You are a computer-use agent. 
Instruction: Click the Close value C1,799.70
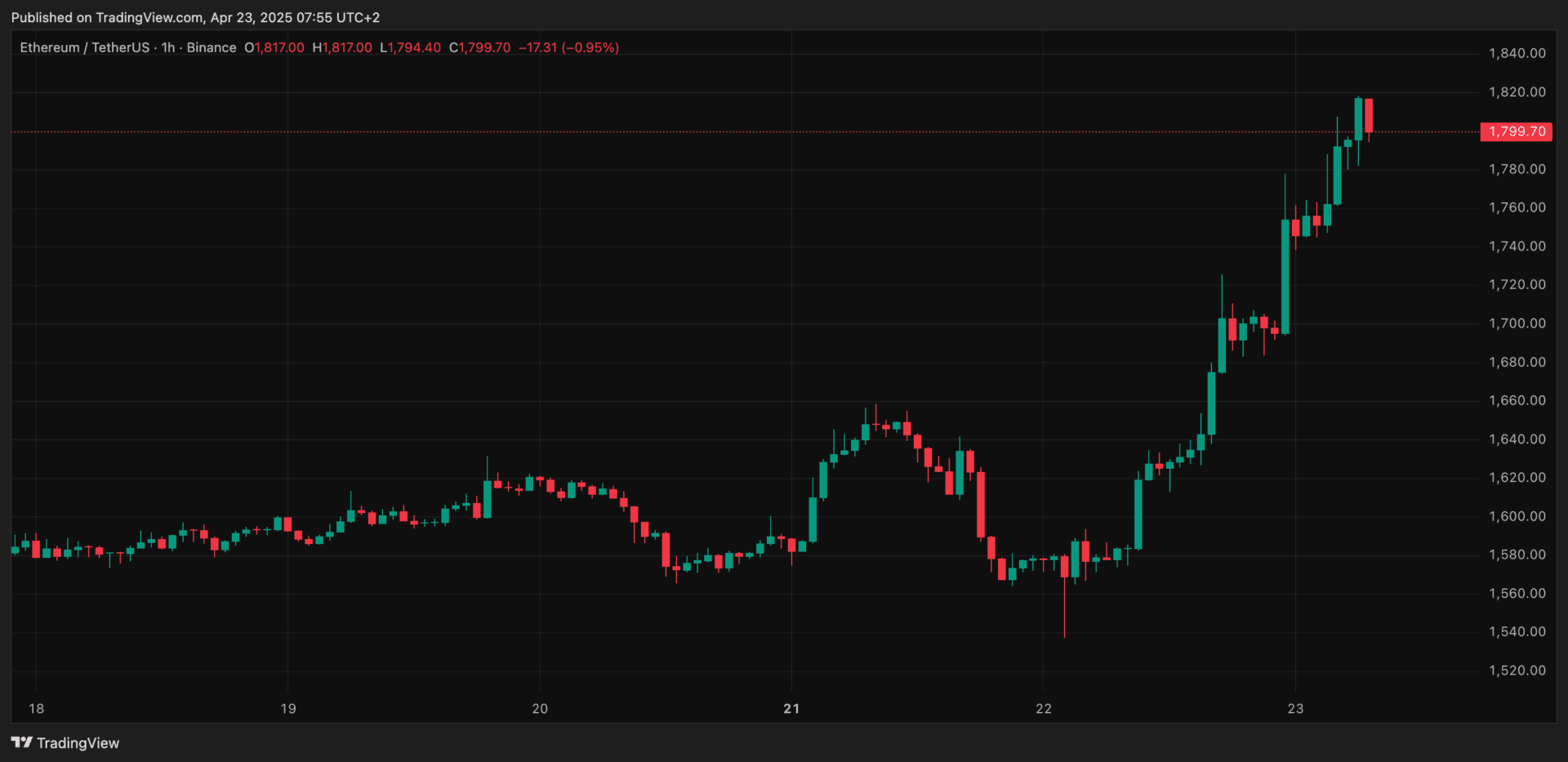tap(480, 47)
